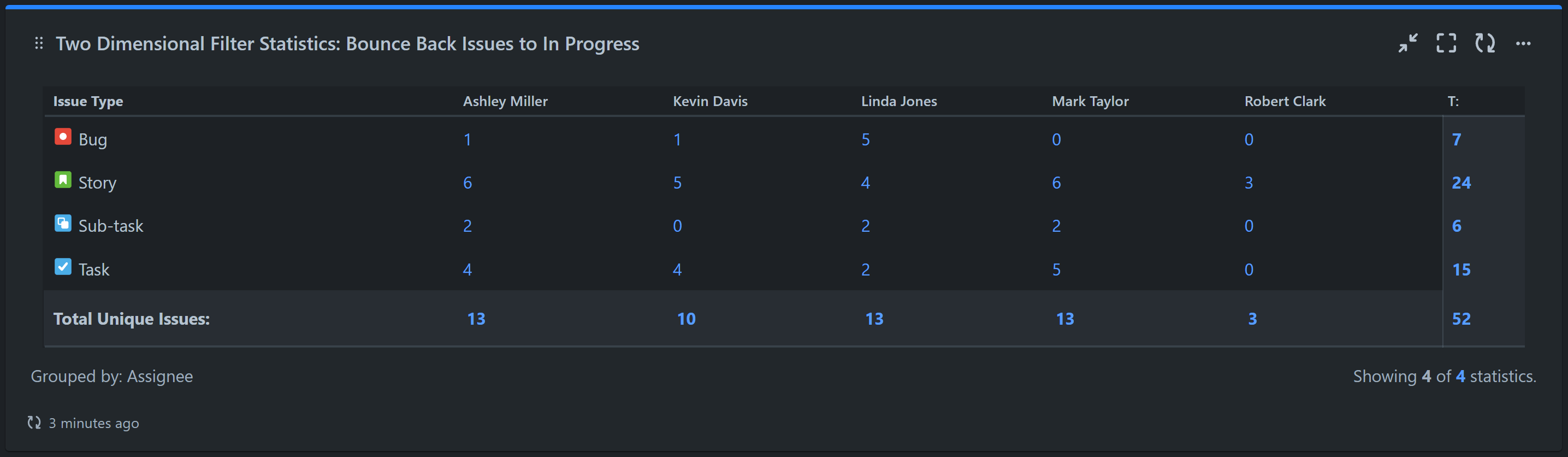Open Linda Jones's 5 Bug issues

[866, 139]
